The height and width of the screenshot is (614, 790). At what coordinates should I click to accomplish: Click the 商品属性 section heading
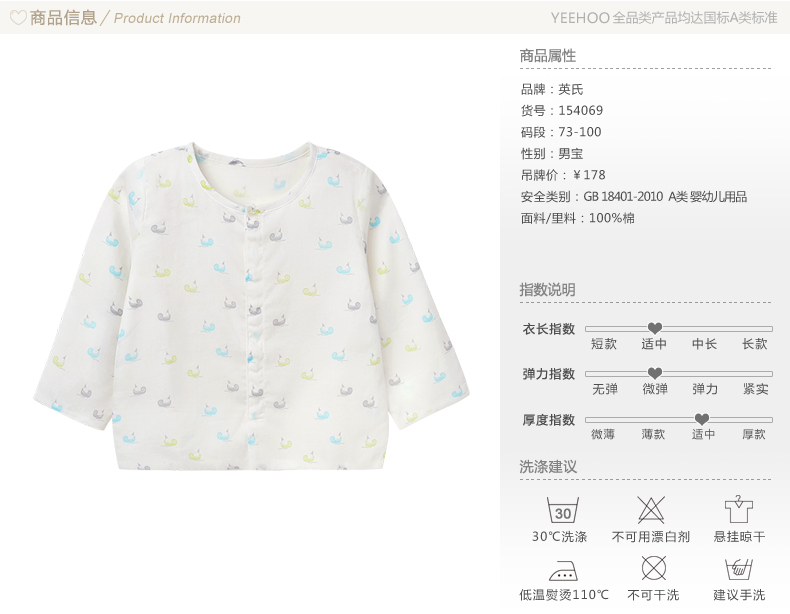[x=548, y=55]
